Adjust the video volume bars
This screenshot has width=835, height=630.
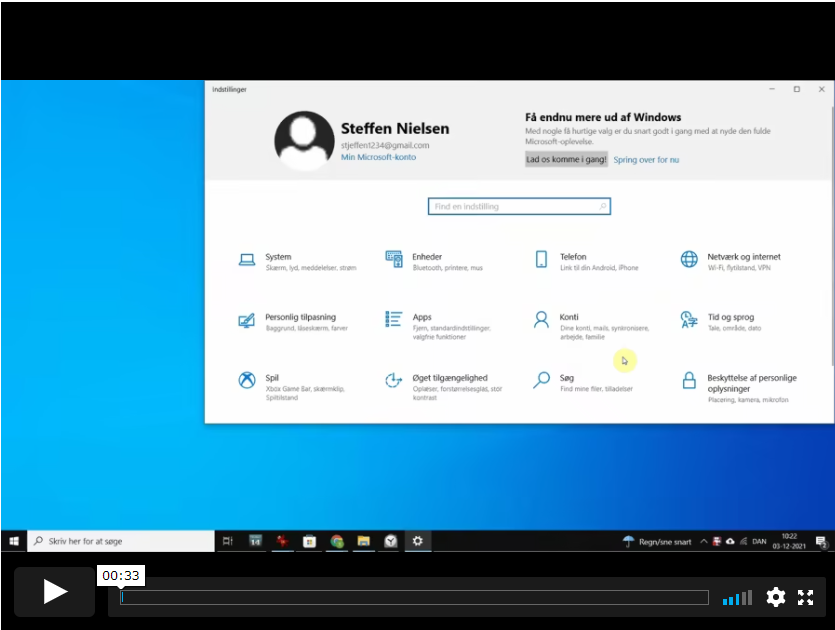737,598
